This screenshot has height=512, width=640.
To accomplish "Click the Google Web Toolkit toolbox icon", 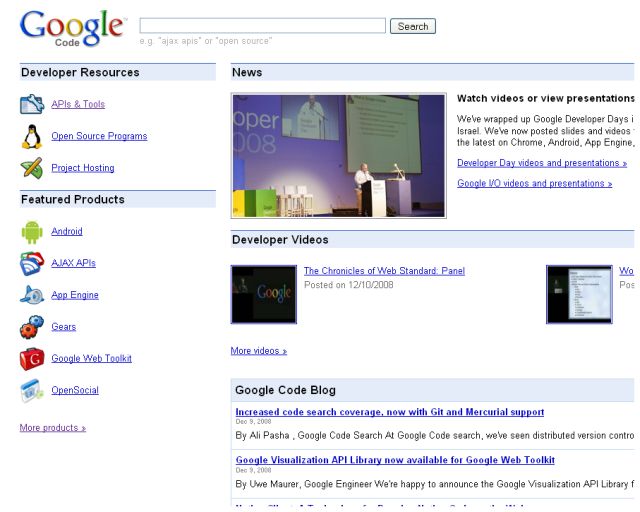I will pos(32,359).
